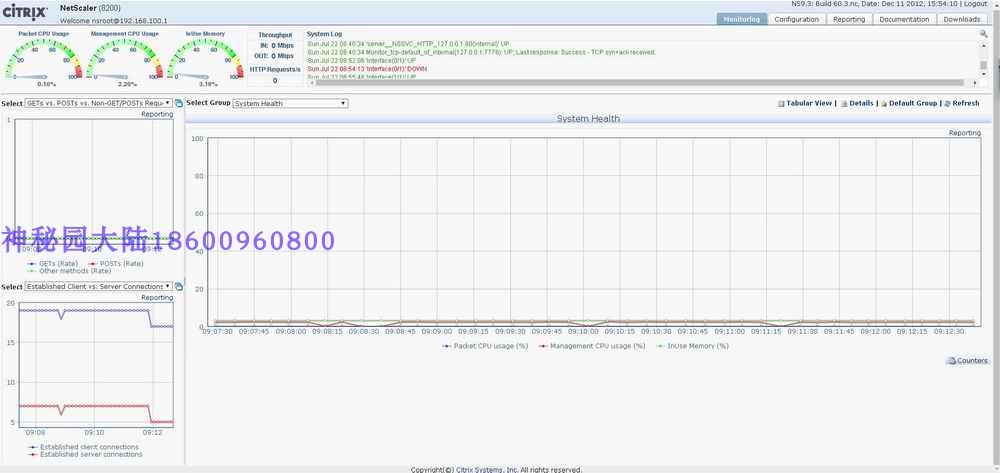Click the Interface(0/1) DOWN log entry
This screenshot has width=1000, height=473.
point(367,68)
